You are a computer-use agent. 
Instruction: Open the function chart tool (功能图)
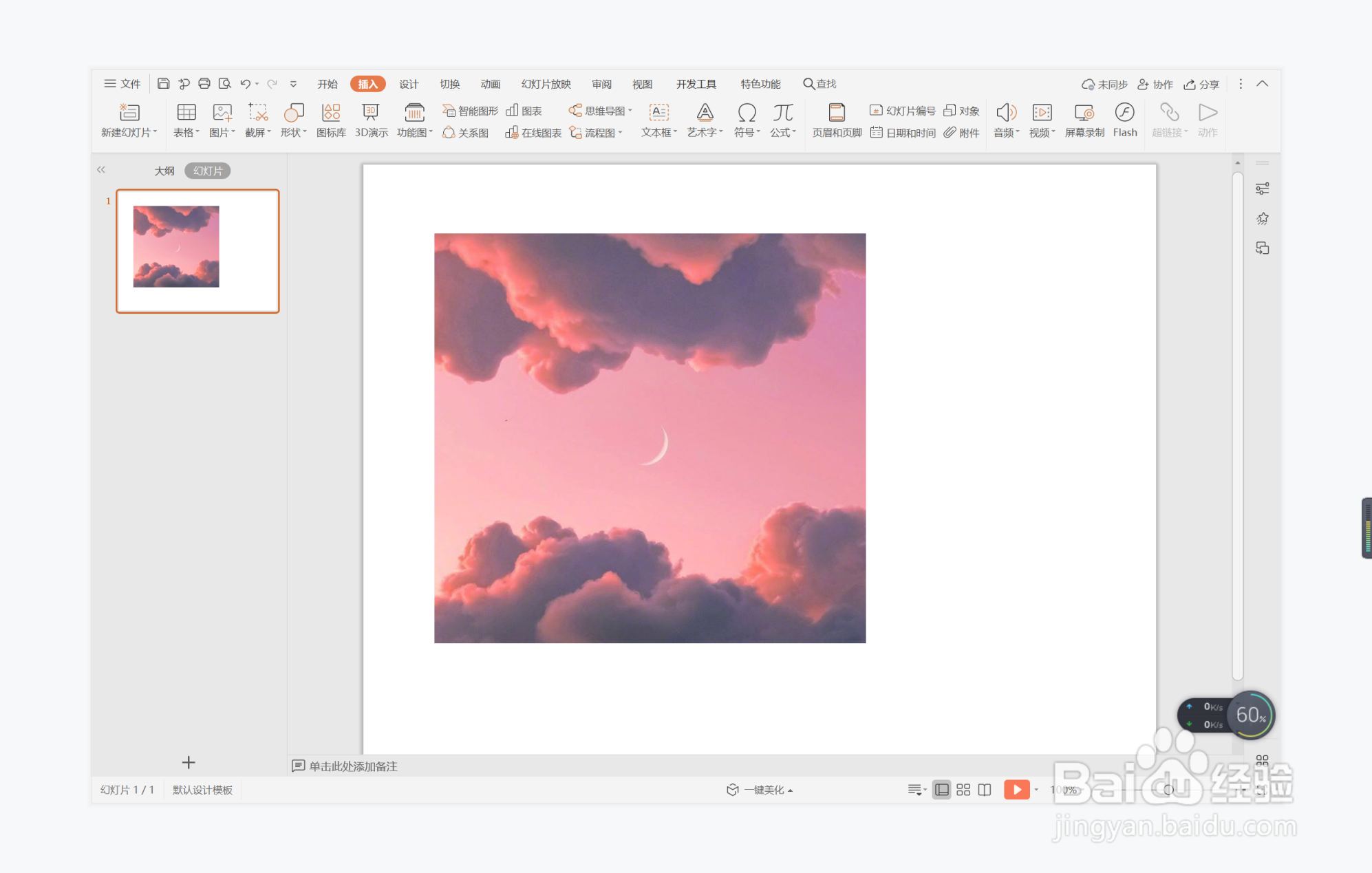tap(414, 120)
